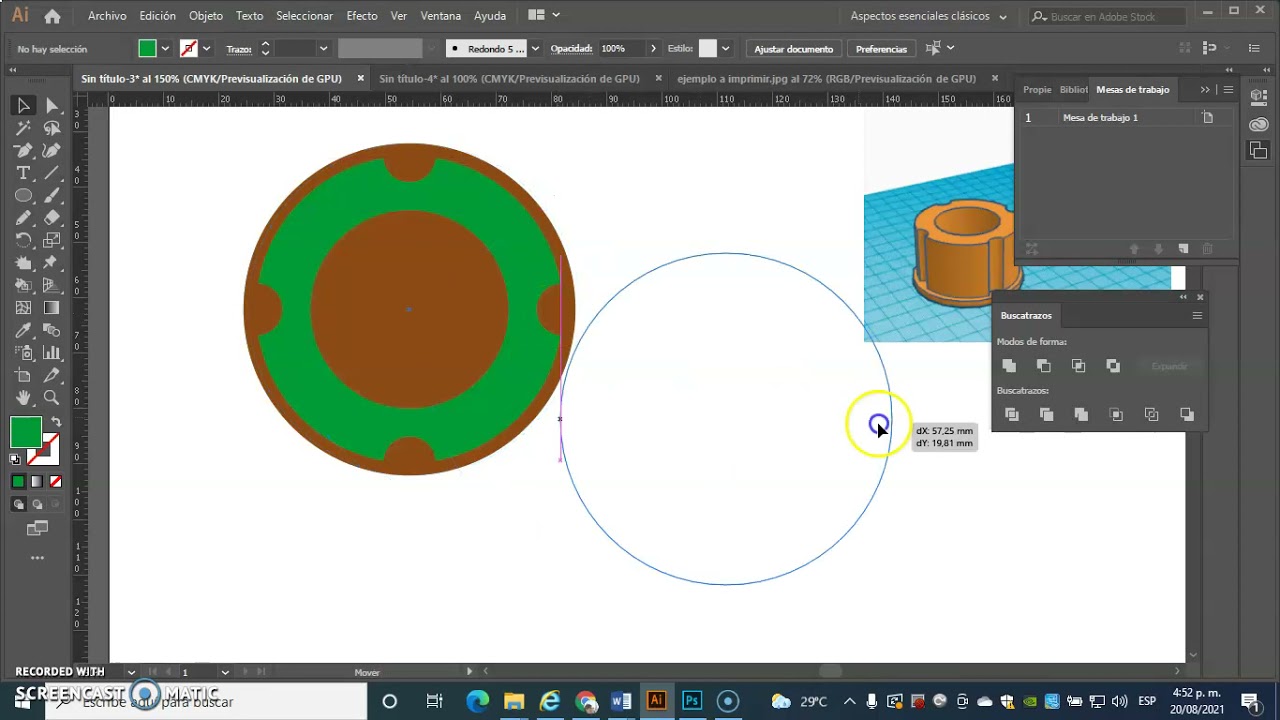Switch to ejemplo a imprimir.jpg tab

tap(826, 78)
